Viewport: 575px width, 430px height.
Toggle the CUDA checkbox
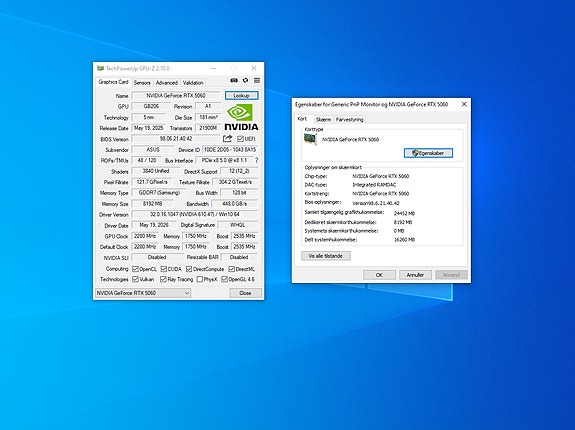tap(164, 269)
